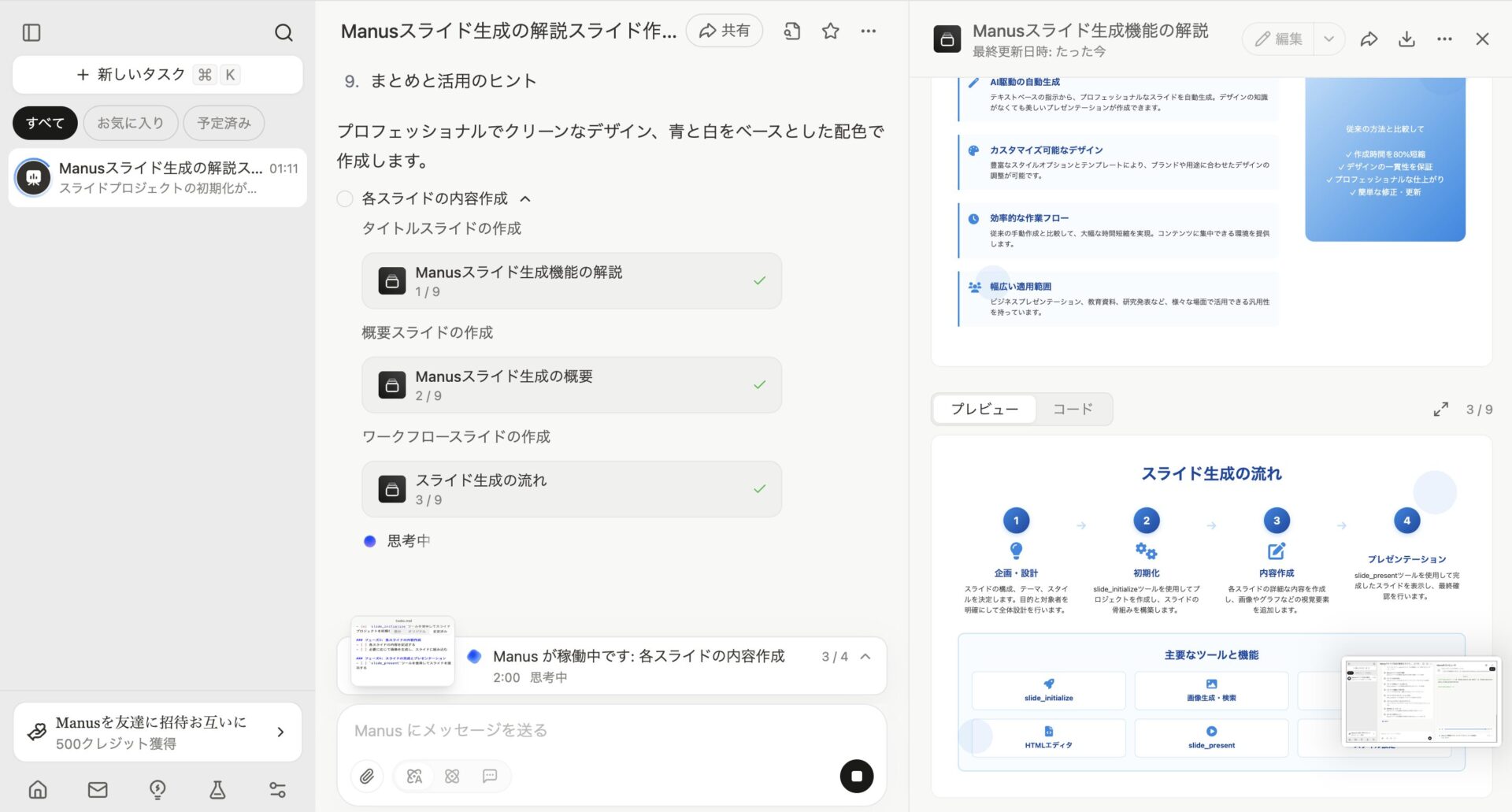
Task: Stop the running task with stop button
Action: click(857, 777)
